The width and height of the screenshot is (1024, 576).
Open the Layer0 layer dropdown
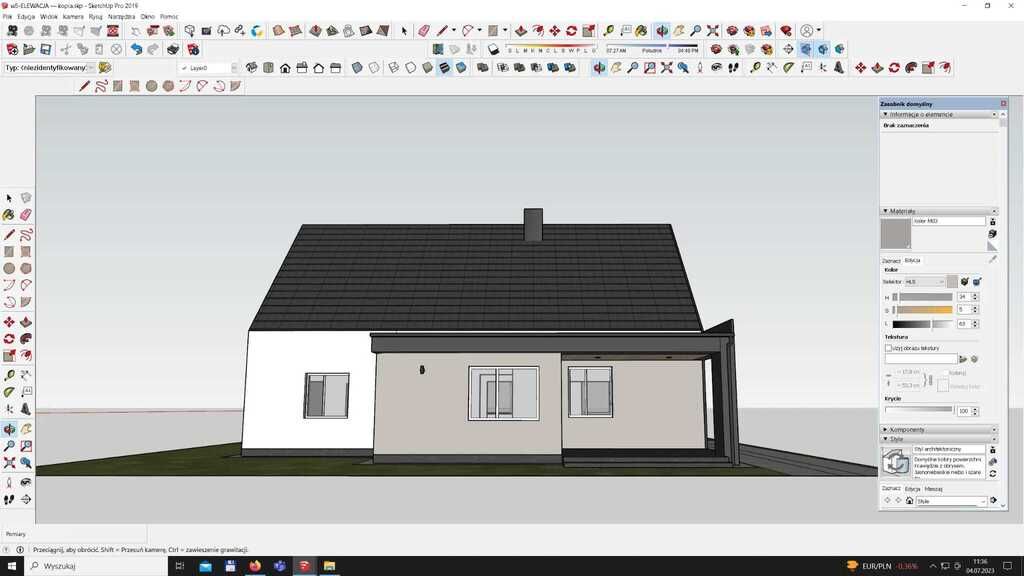click(x=235, y=68)
